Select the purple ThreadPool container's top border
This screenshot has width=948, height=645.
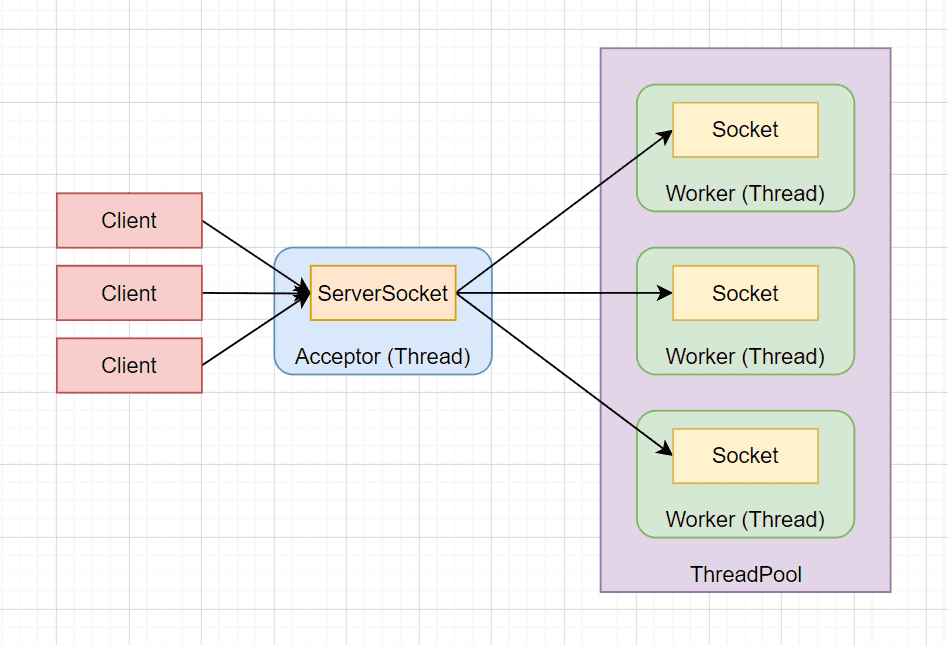pyautogui.click(x=745, y=49)
